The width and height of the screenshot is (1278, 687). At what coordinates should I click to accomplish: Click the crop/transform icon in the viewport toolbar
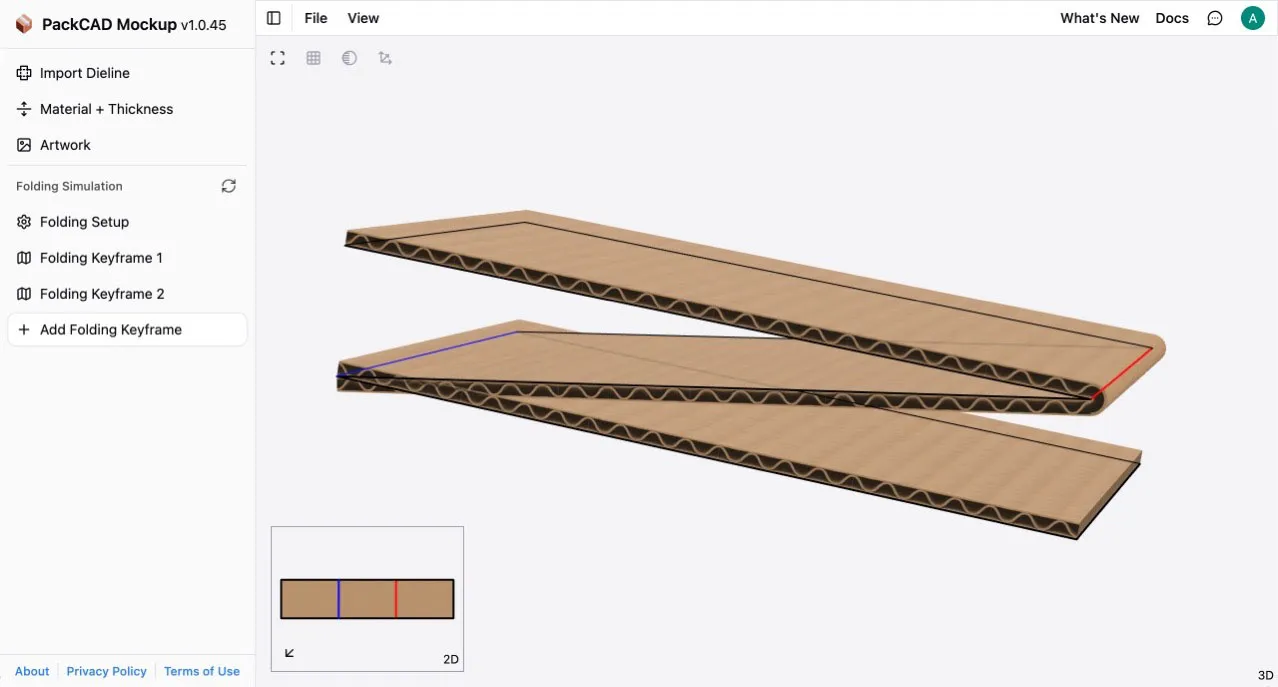pos(385,57)
